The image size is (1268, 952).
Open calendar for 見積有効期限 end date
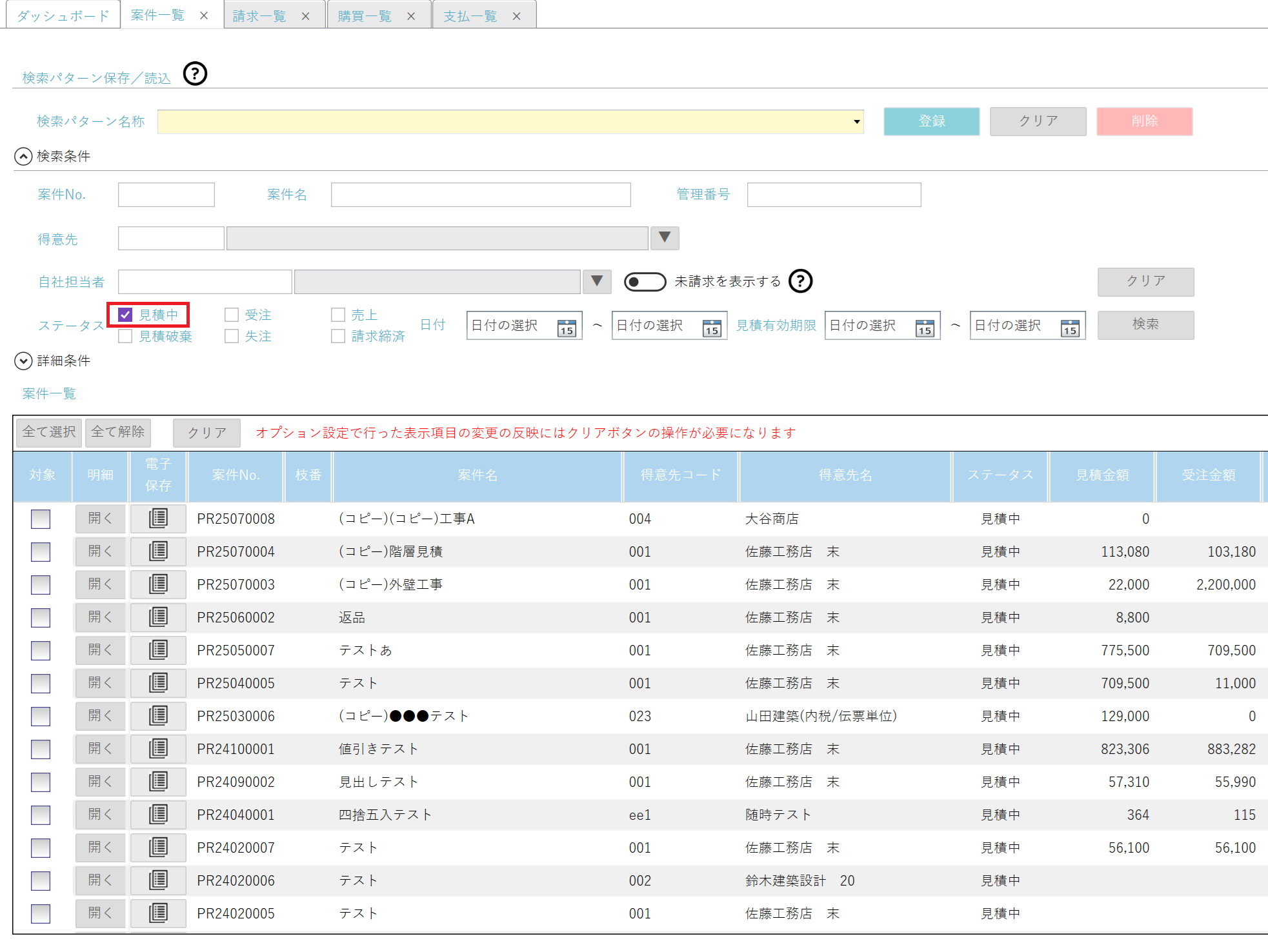coord(1070,328)
